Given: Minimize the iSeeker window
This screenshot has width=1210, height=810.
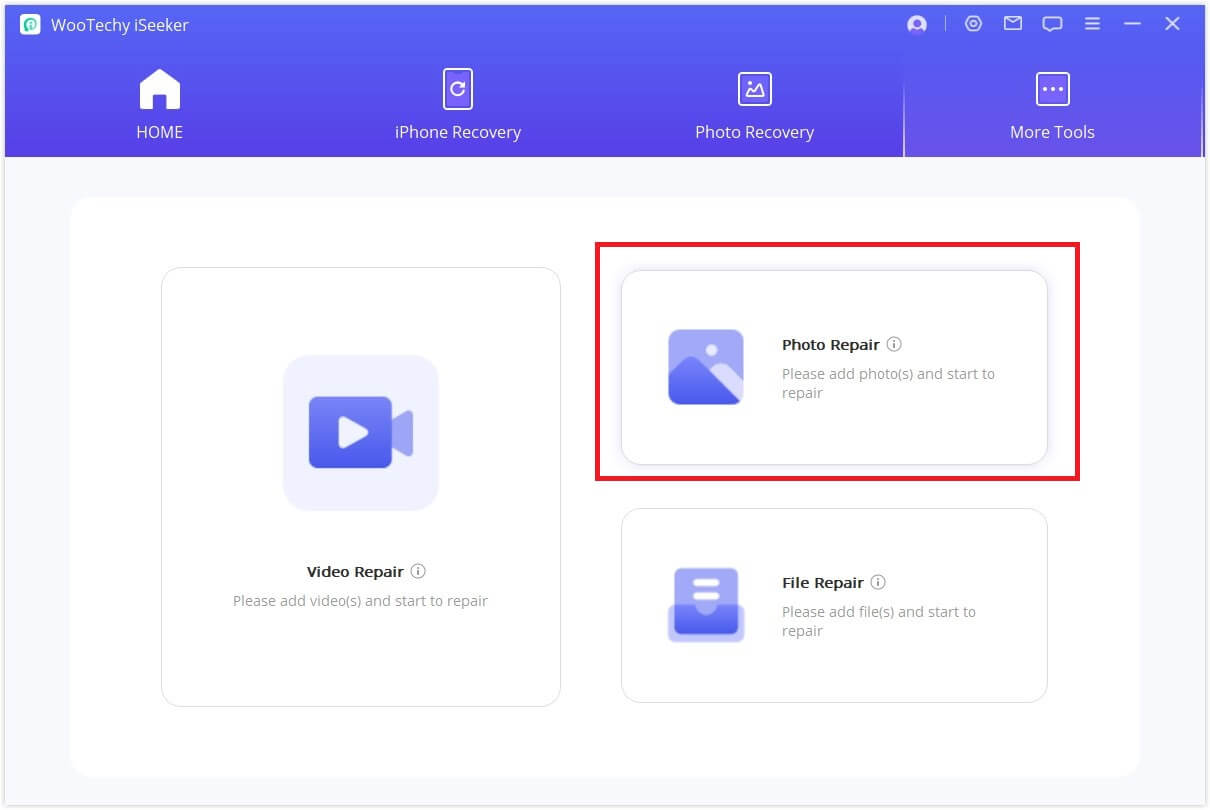Looking at the screenshot, I should pos(1132,24).
